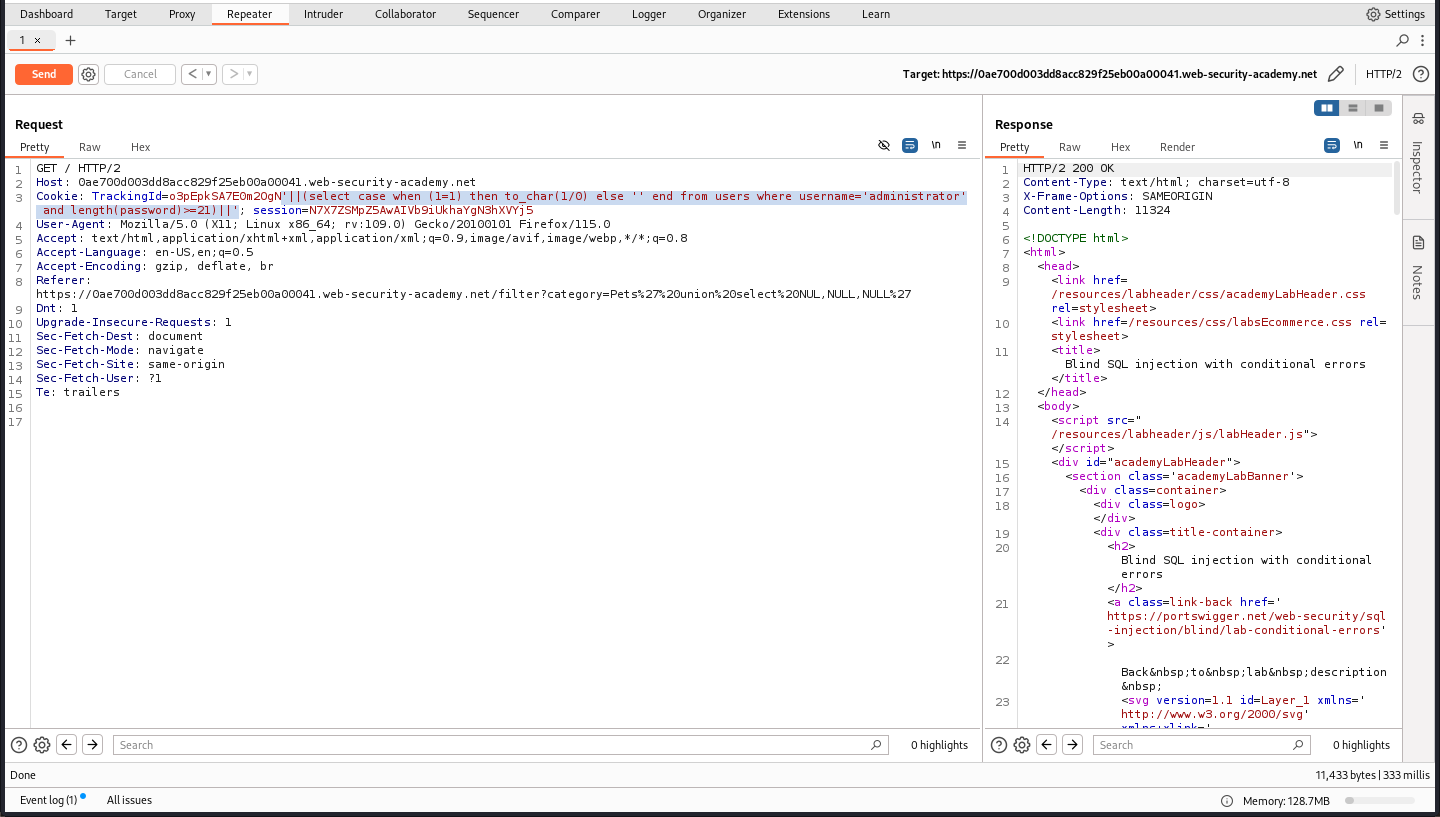This screenshot has height=817, width=1440.
Task: Jump to next response search match
Action: pos(1072,745)
